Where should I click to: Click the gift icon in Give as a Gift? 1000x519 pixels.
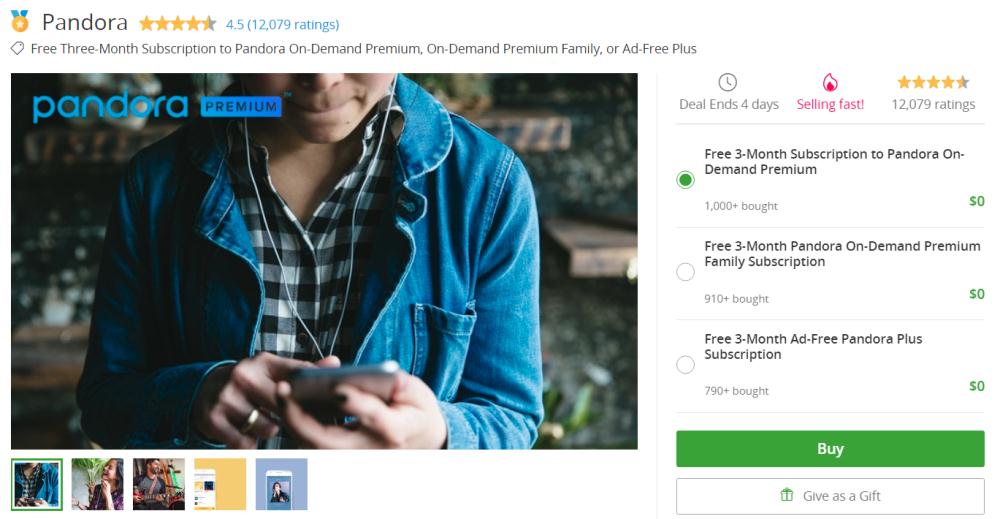787,496
